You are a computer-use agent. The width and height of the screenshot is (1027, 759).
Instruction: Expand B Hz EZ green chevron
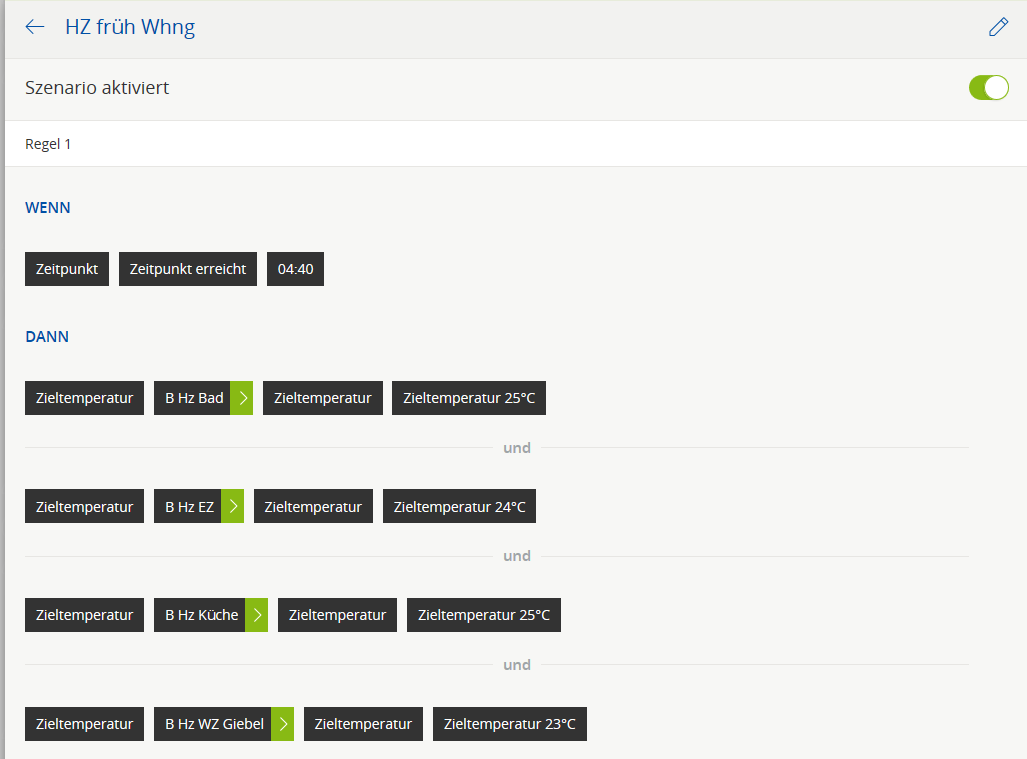click(233, 507)
